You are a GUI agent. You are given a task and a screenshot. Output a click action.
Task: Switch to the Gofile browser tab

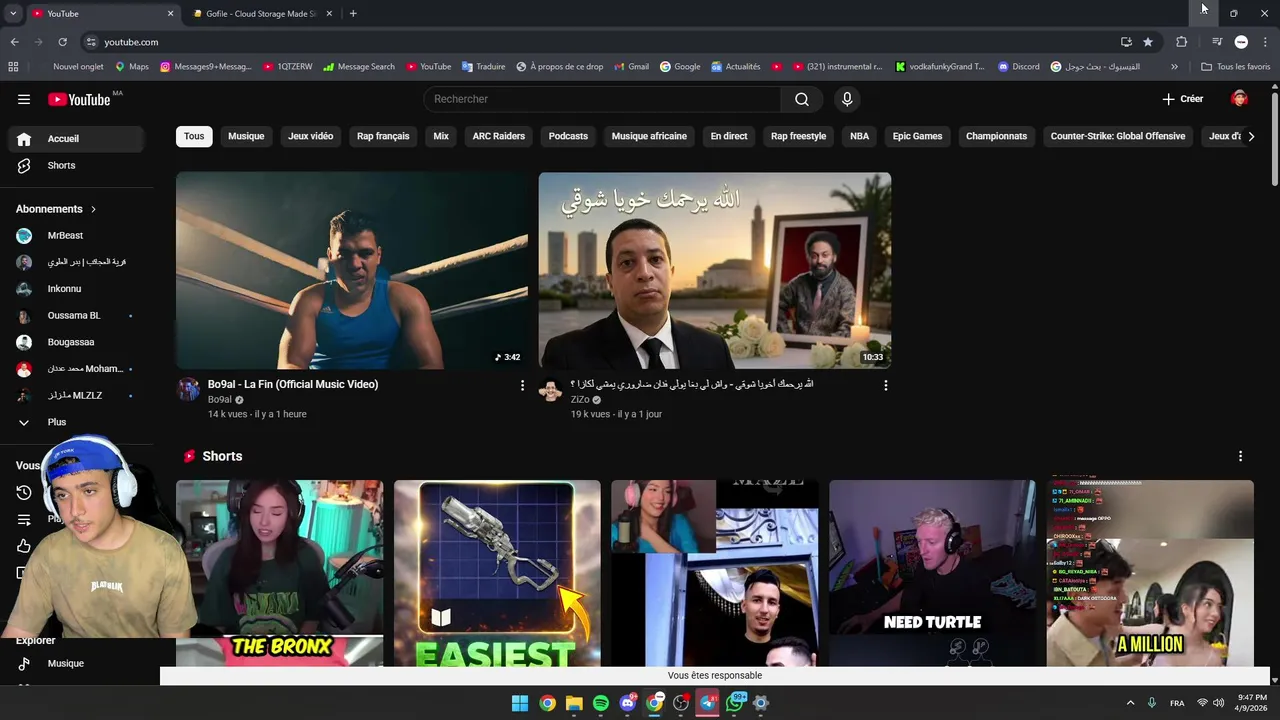click(x=262, y=13)
